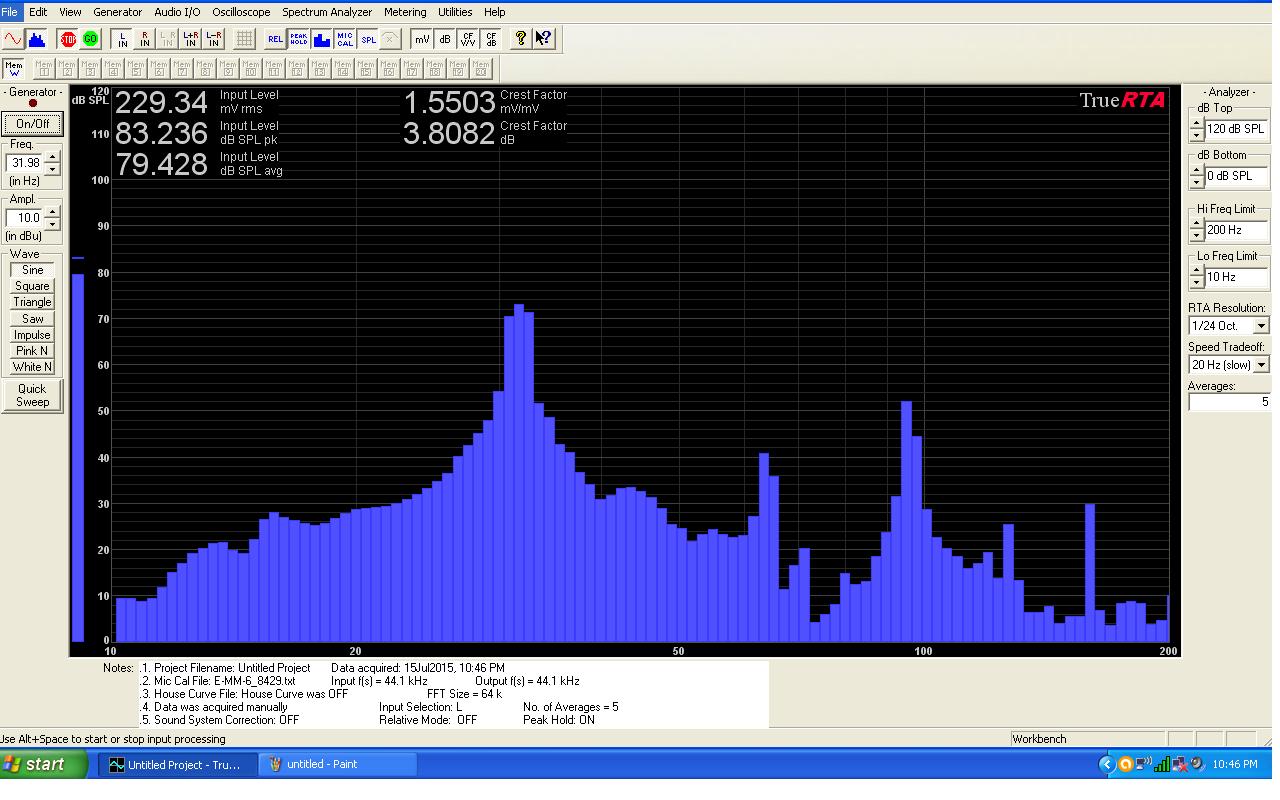The image size is (1280, 800).
Task: Click the Mem 10 memory slot icon
Action: click(x=251, y=69)
